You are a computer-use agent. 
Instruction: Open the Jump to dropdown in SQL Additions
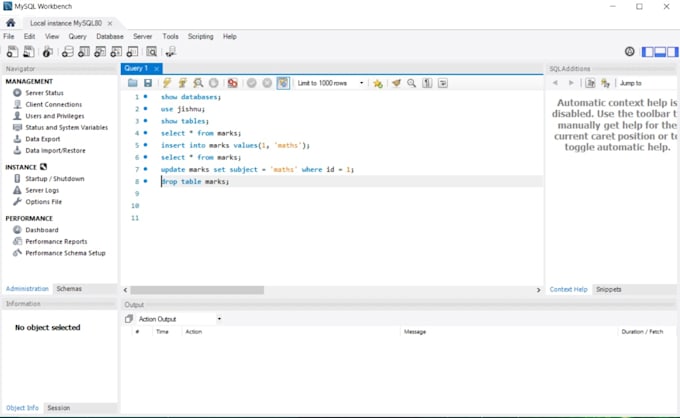point(647,83)
